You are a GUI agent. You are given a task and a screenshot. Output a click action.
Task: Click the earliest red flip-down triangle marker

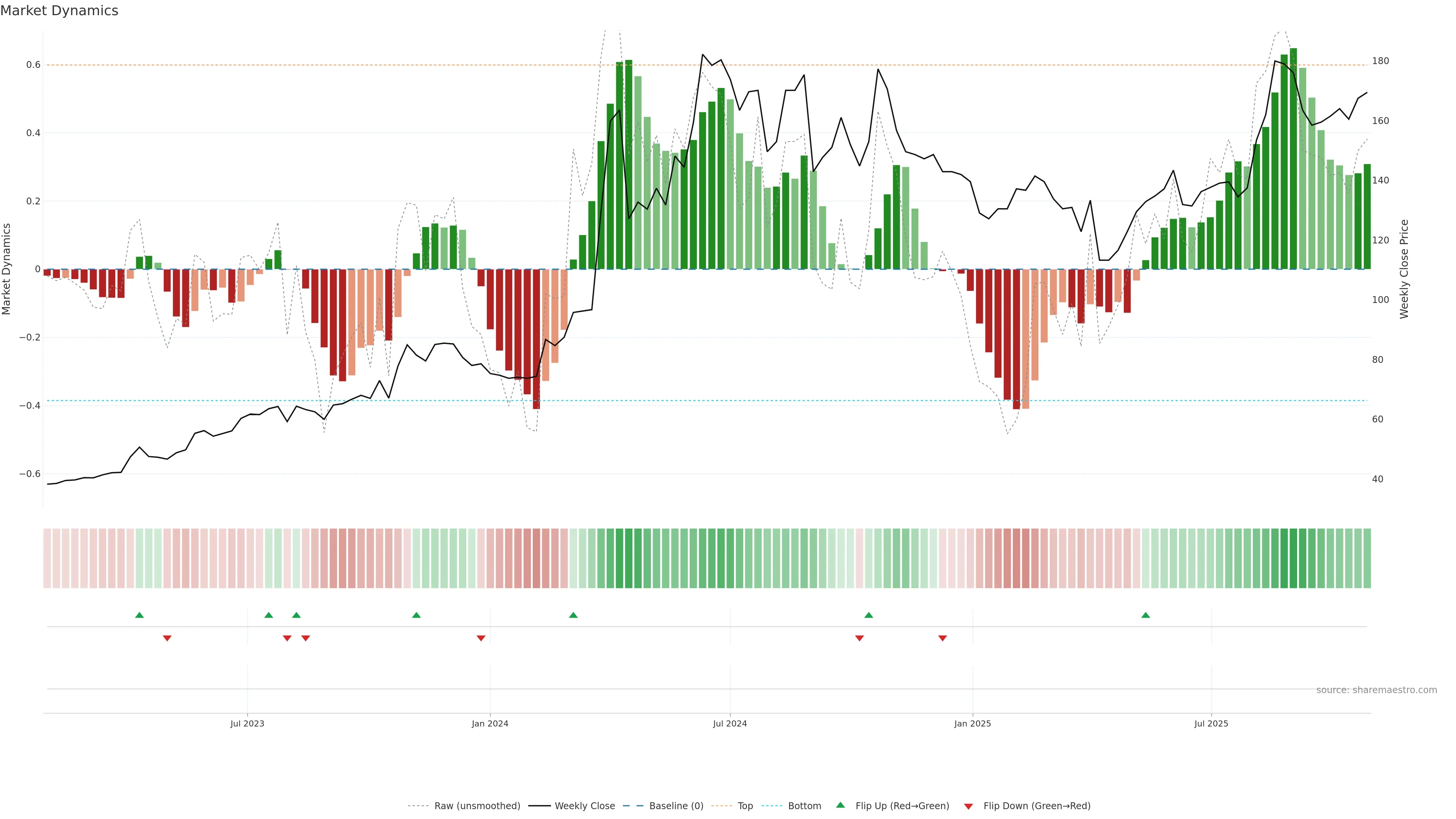point(167,638)
